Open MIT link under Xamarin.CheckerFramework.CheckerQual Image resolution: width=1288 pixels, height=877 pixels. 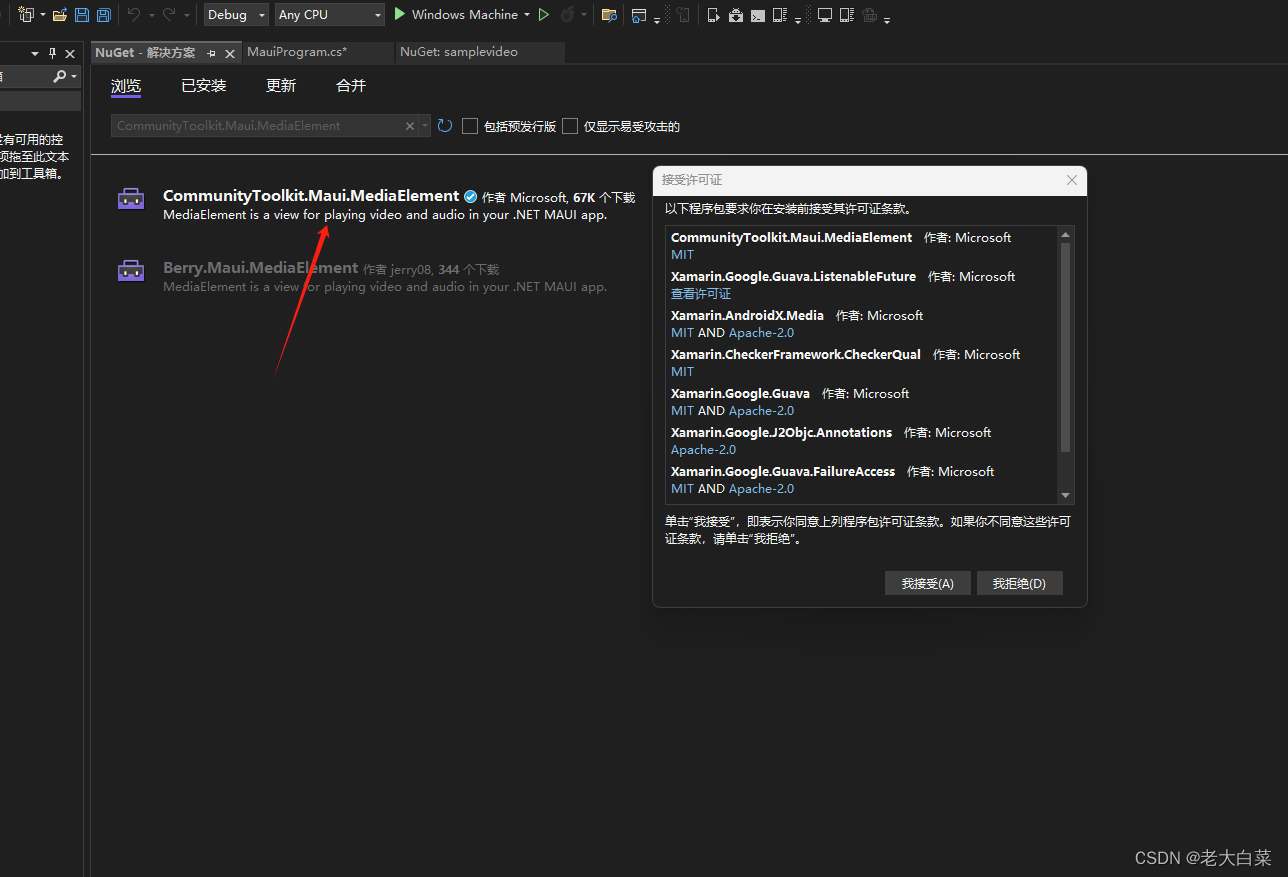[x=682, y=372]
